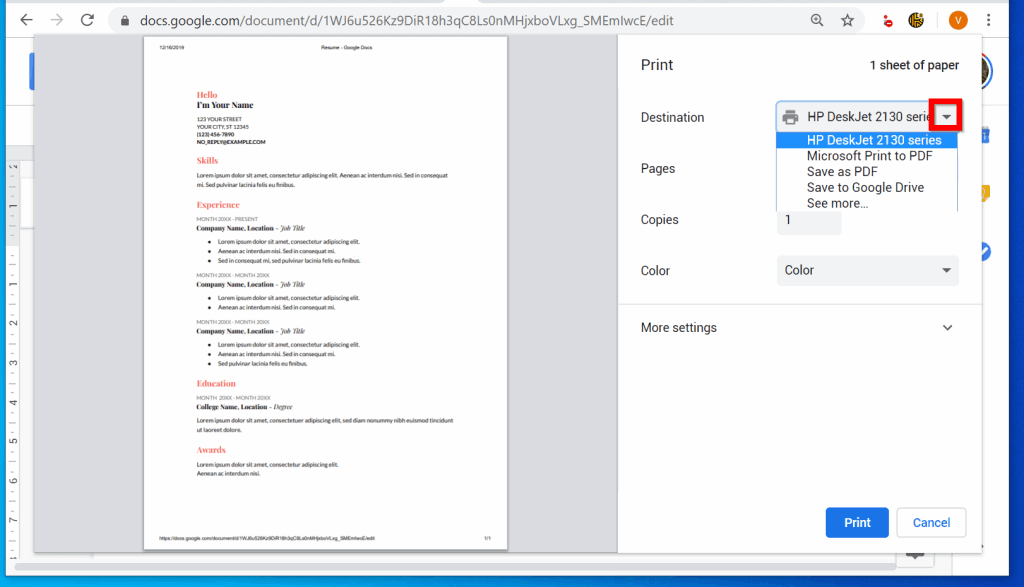This screenshot has height=587, width=1024.
Task: Expand the More settings section
Action: [947, 327]
